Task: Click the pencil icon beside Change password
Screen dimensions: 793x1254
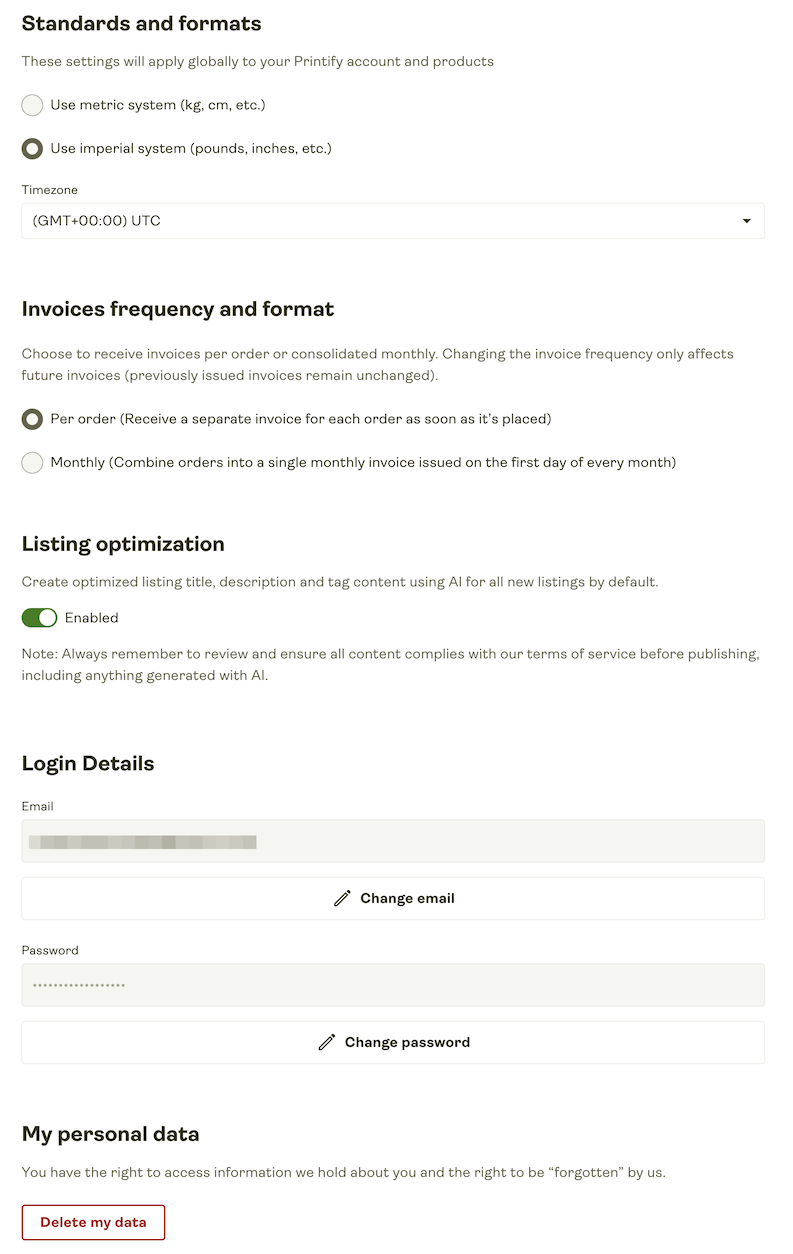Action: click(327, 1042)
